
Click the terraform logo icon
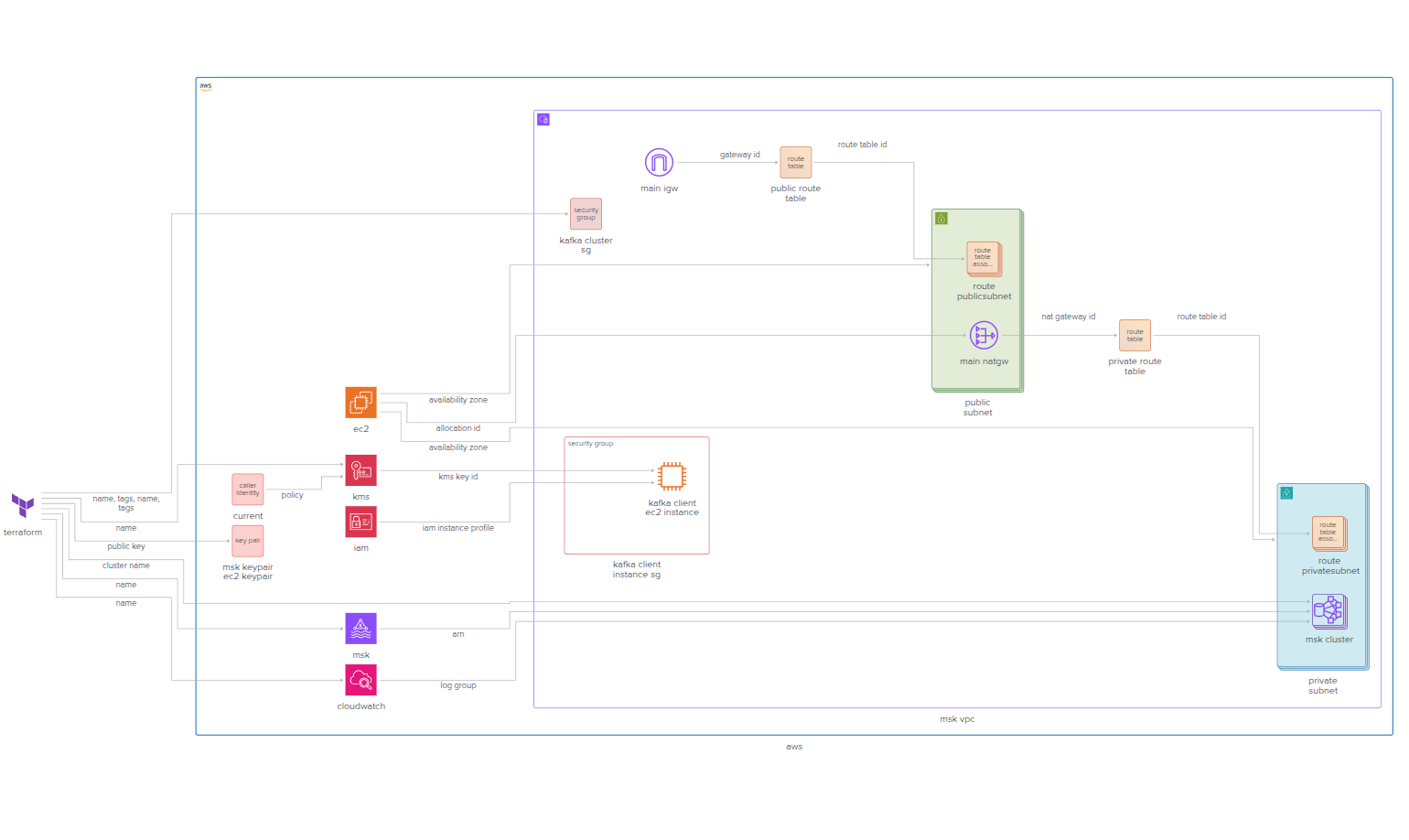tap(23, 505)
